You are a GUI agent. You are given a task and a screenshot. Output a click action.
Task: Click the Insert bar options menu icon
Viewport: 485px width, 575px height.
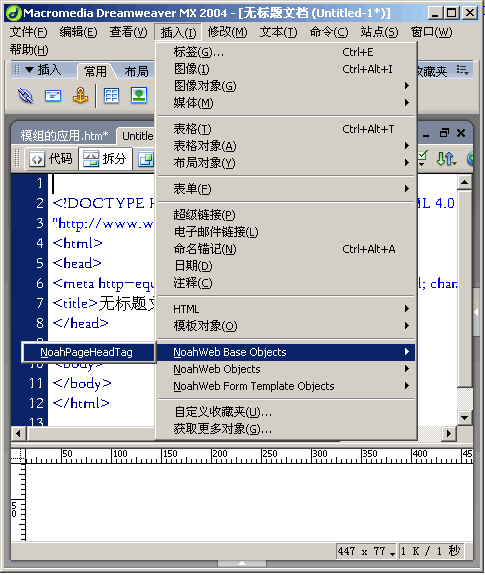tap(463, 70)
